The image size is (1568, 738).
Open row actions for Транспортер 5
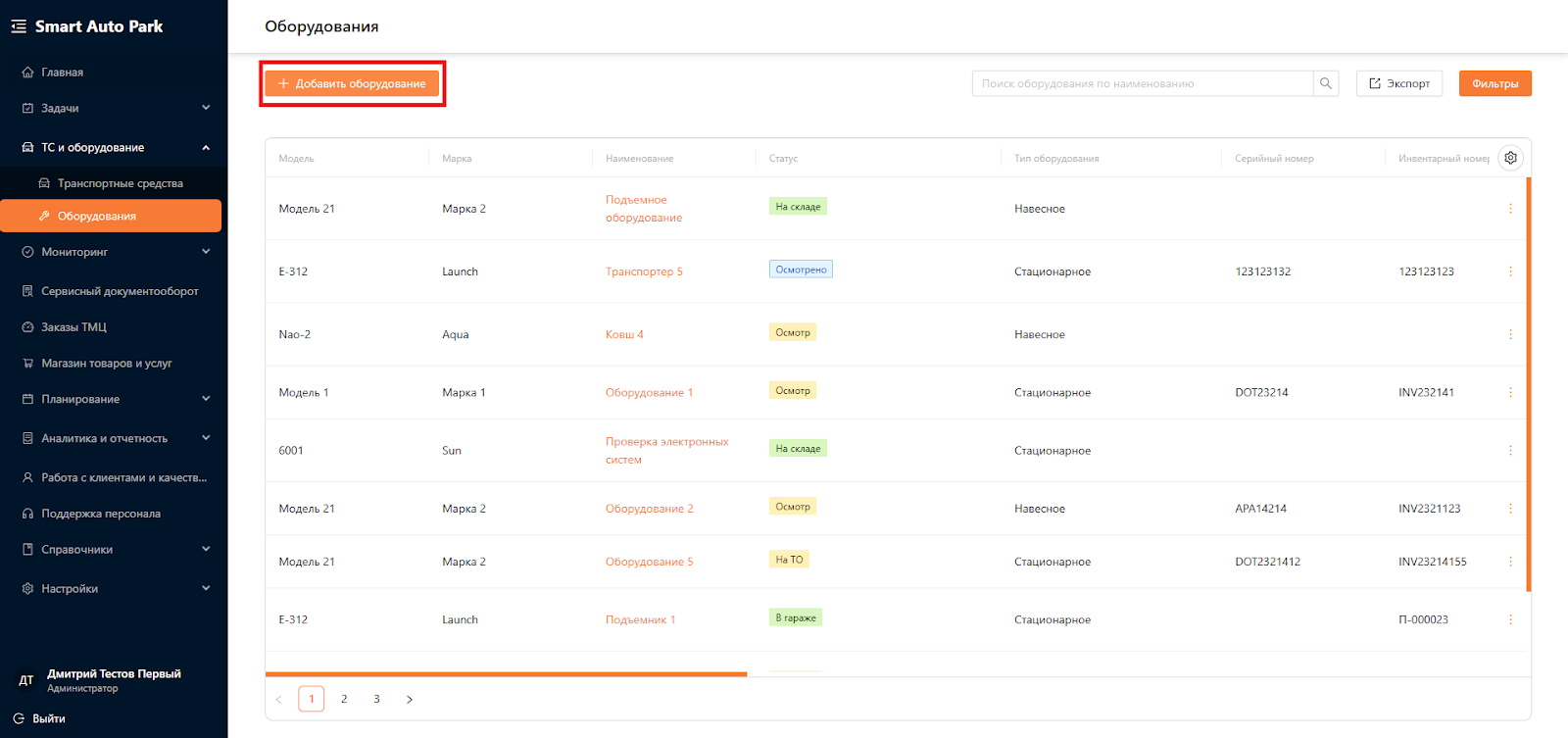pyautogui.click(x=1510, y=271)
